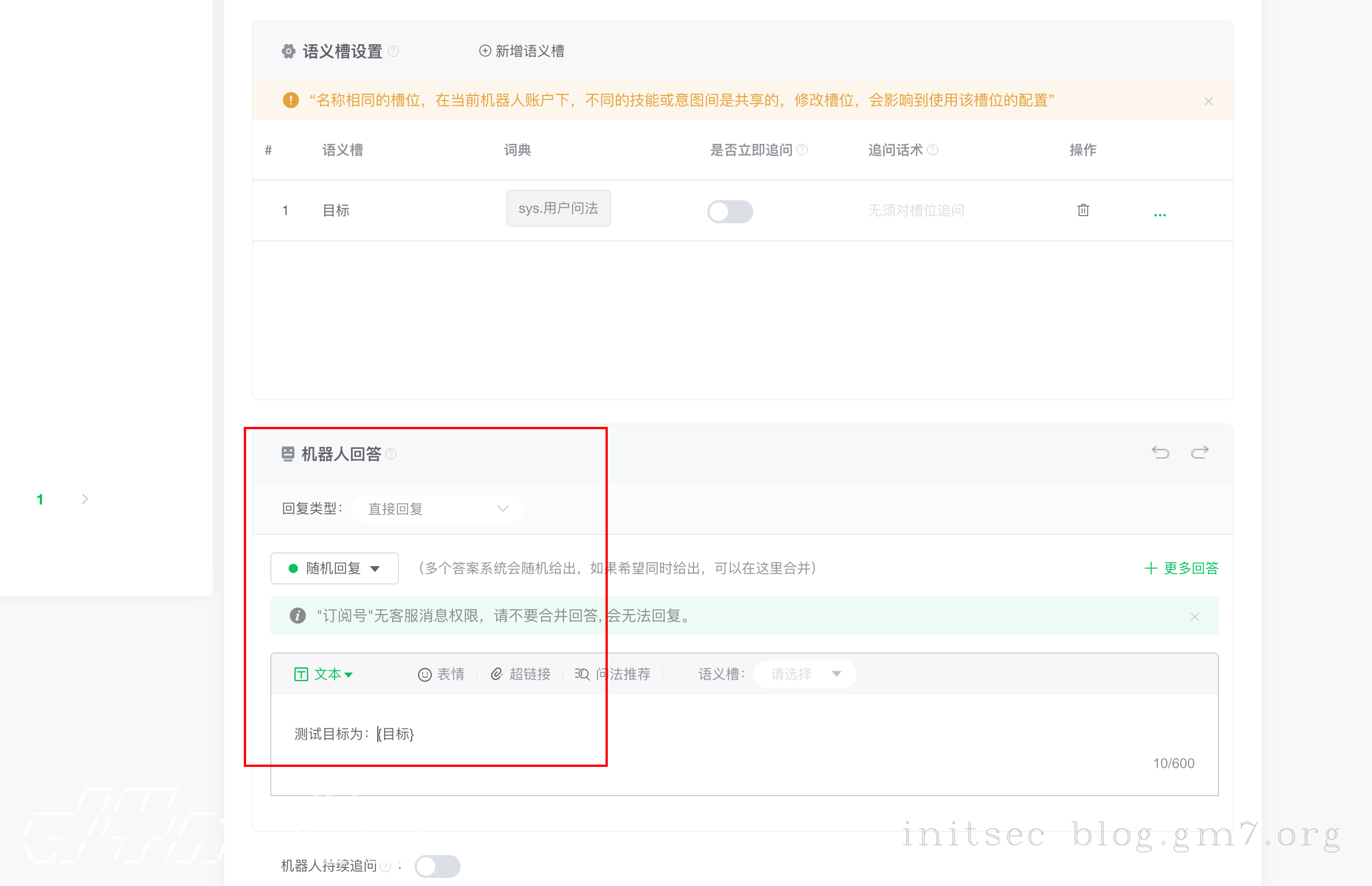Close the green 订阅号 info notice
Screen dimensions: 1372x886
tap(1194, 617)
